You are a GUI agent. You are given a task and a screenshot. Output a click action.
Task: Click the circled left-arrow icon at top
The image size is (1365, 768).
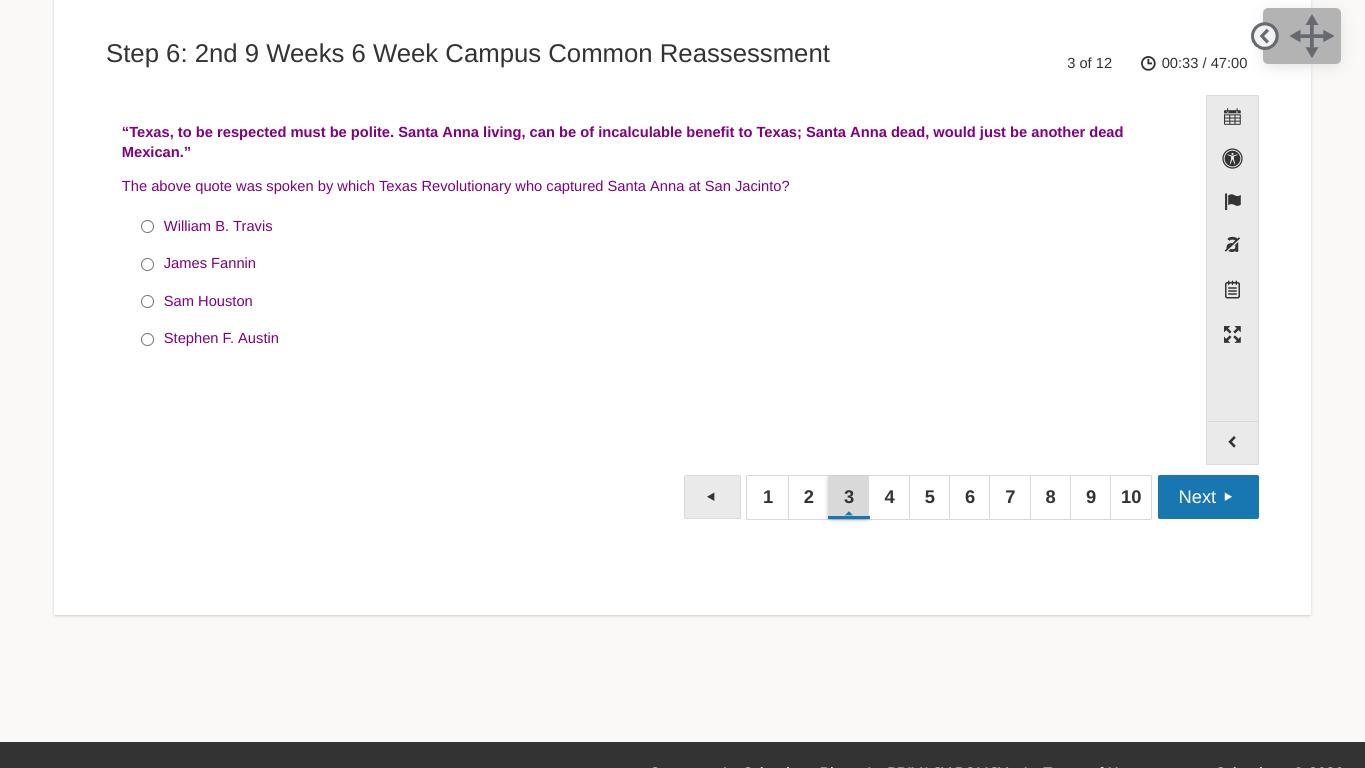click(1264, 36)
